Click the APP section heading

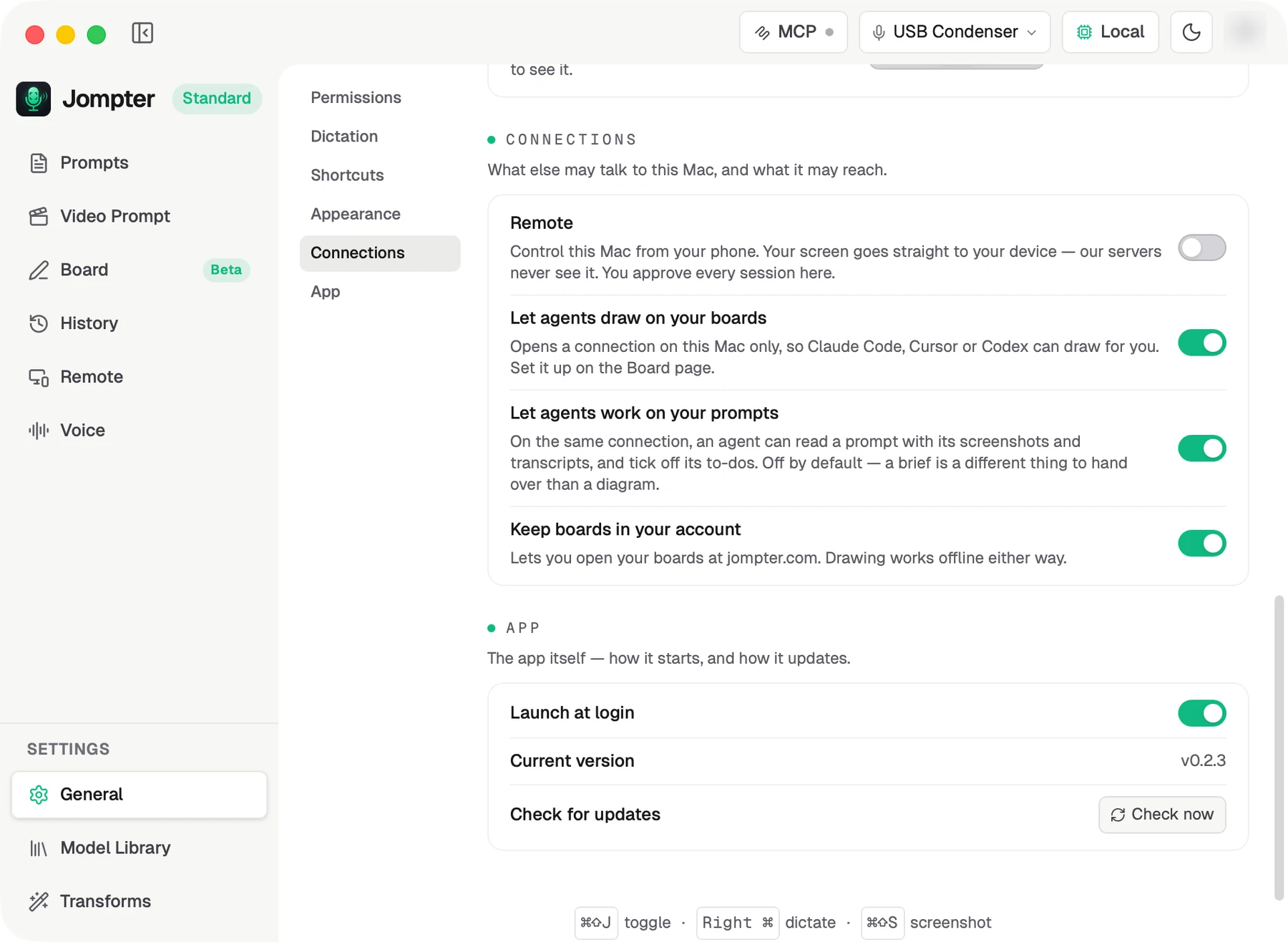(x=523, y=628)
